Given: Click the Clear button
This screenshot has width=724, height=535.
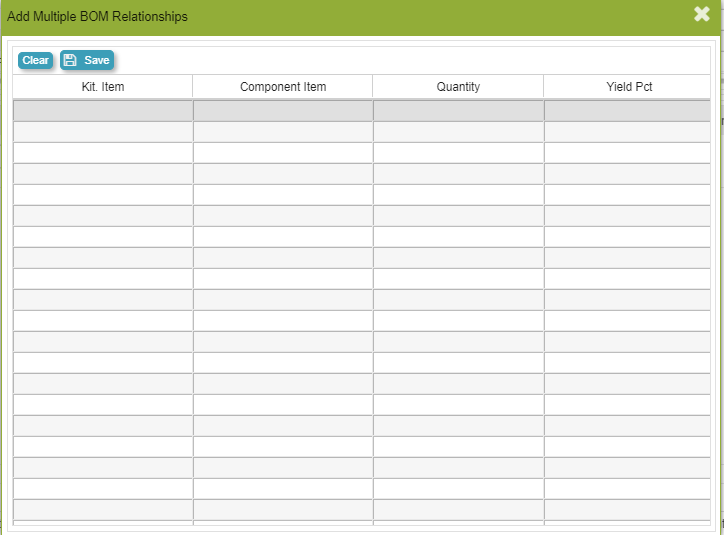Looking at the screenshot, I should 35,60.
